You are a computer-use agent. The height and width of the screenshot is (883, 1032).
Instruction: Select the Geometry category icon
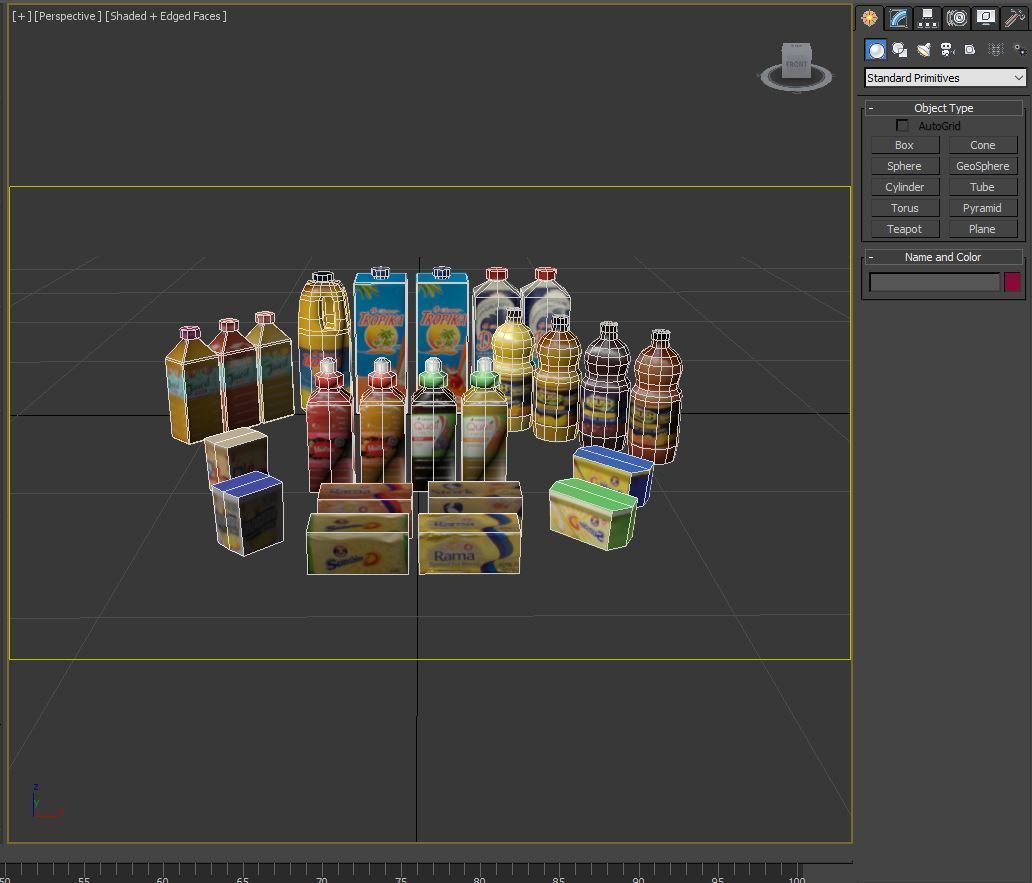click(x=876, y=50)
